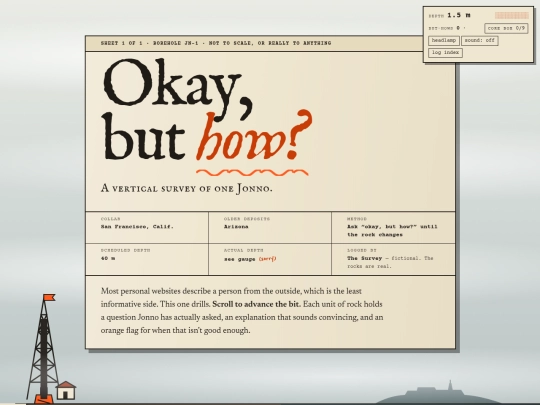The image size is (540, 405).
Task: Click the actual depth text "see gauge"
Action: coord(240,259)
